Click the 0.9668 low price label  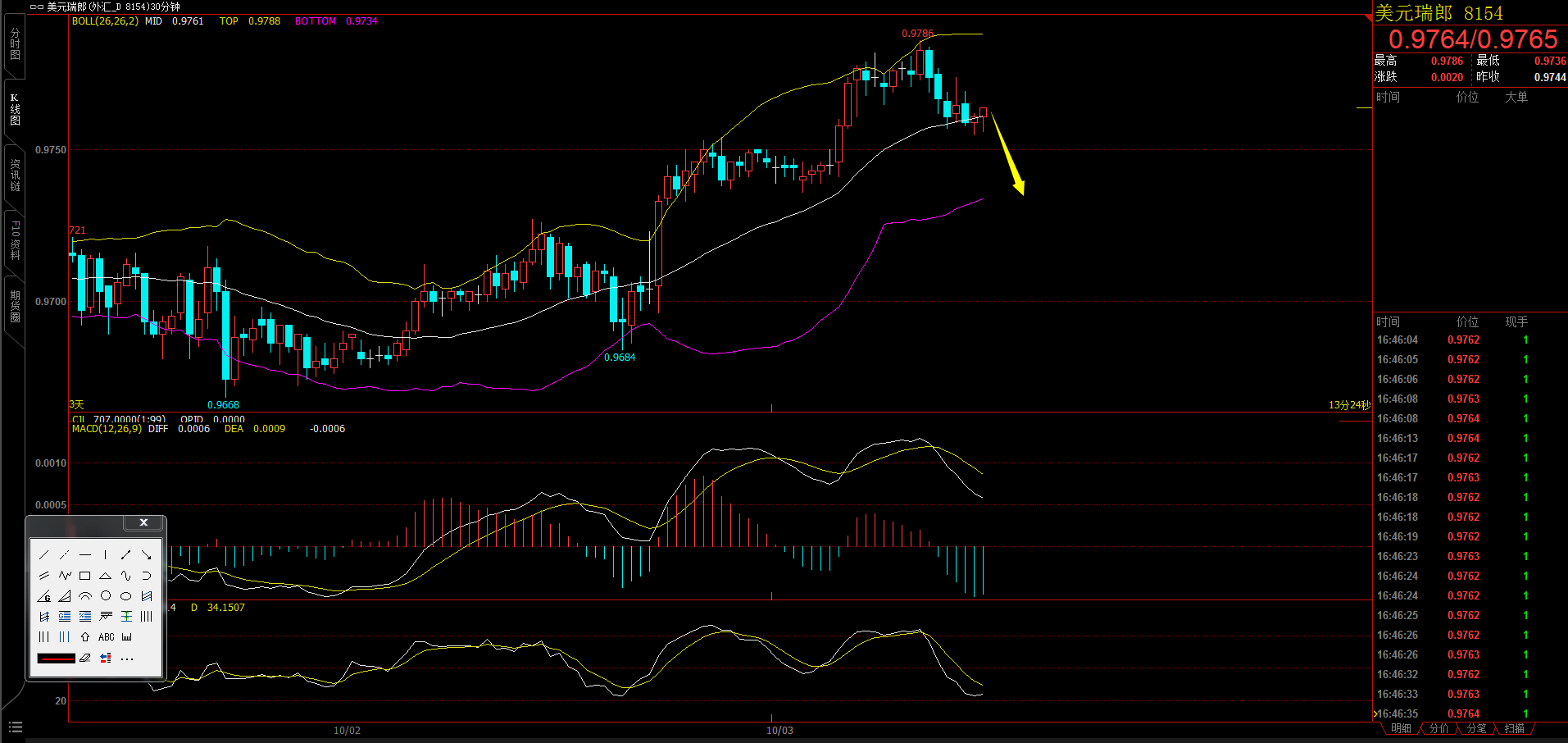click(223, 405)
